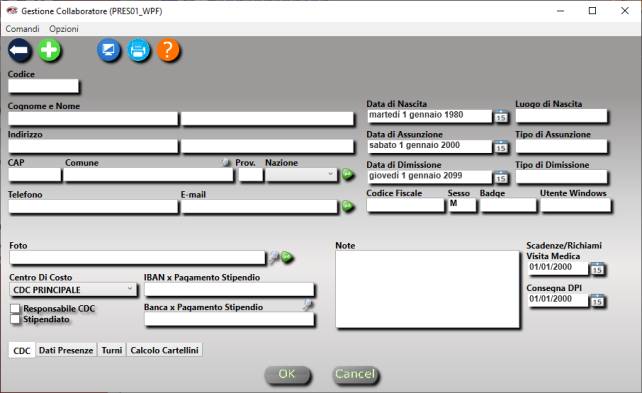Click the Badge input field
Screen dimensions: 642x393
coord(508,205)
